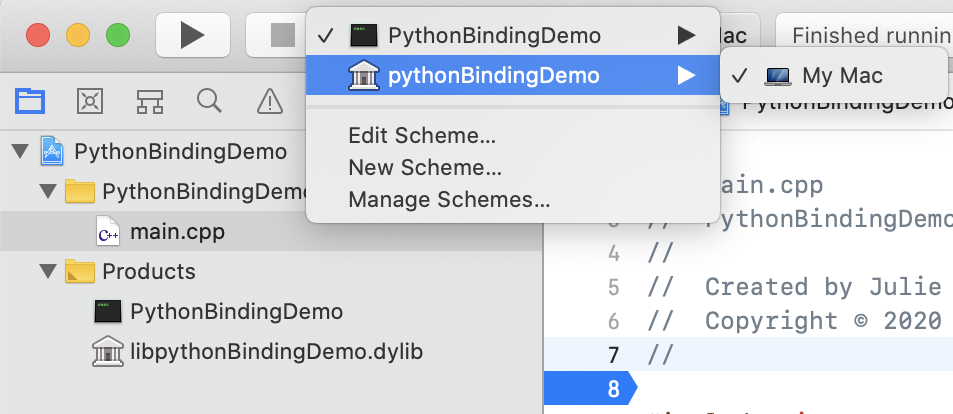
Task: Collapse the PythonBindingDemo project root triangle
Action: click(x=21, y=151)
